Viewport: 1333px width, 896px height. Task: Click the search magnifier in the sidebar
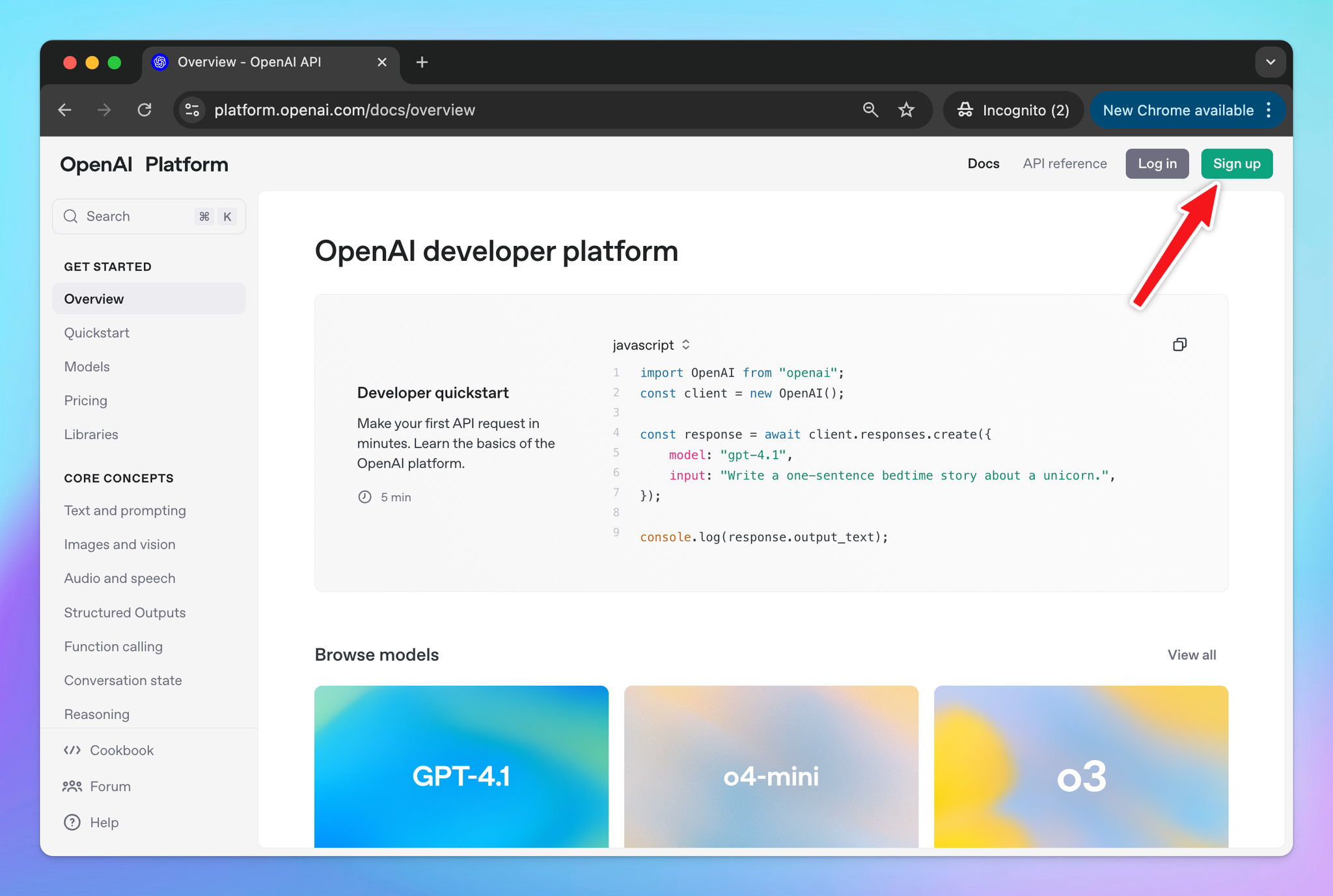[70, 216]
